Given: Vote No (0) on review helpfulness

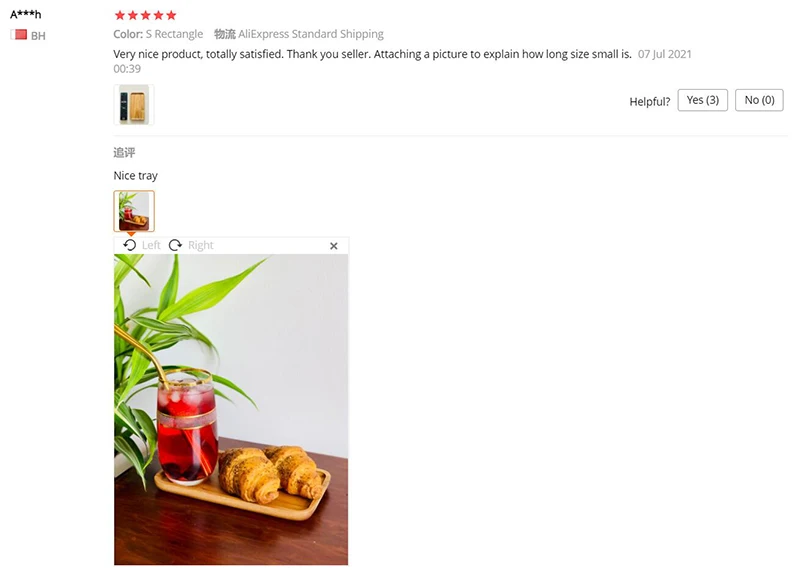Looking at the screenshot, I should (759, 100).
